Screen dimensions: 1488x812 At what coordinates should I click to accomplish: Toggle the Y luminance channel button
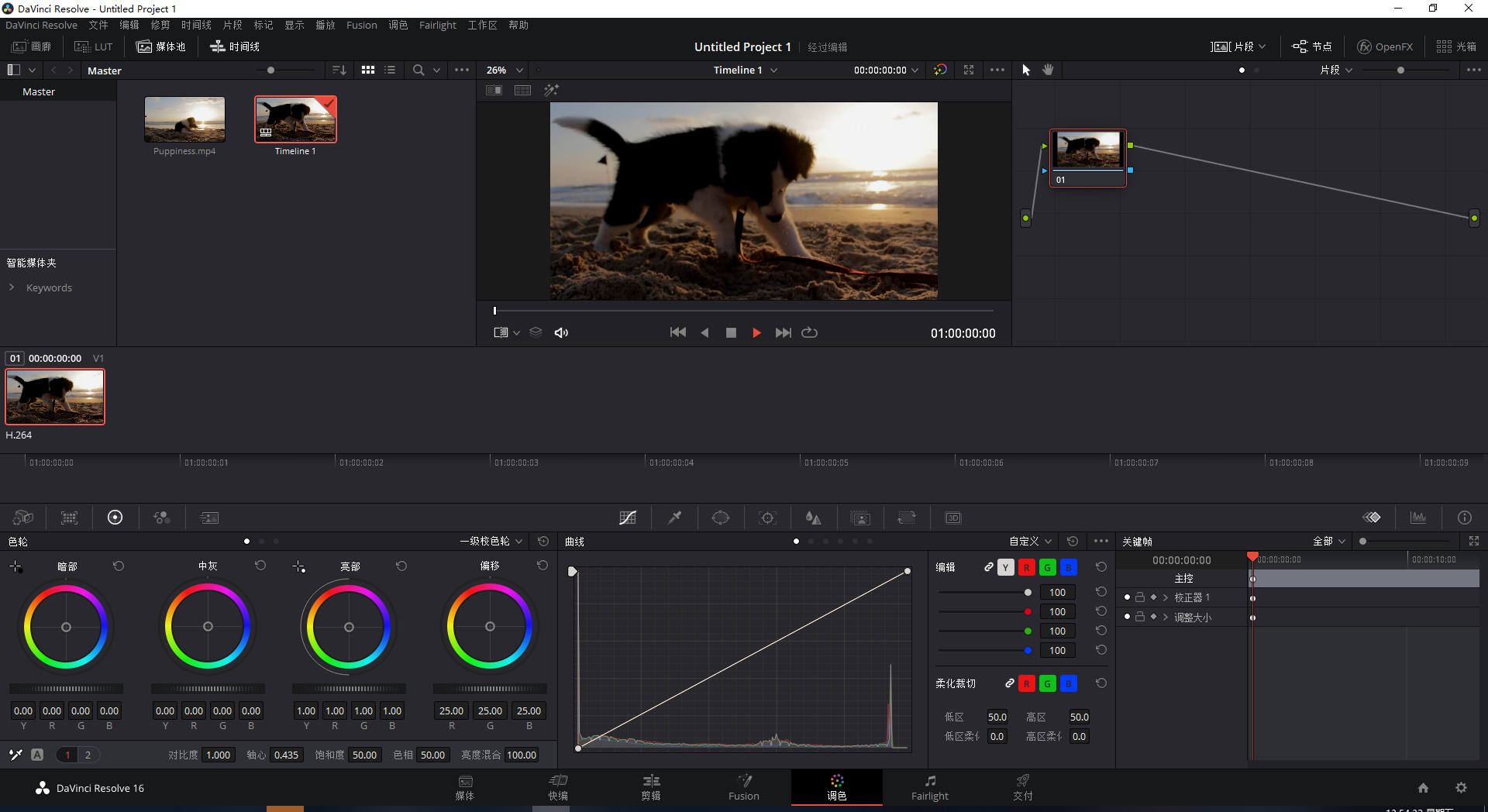tap(1005, 567)
